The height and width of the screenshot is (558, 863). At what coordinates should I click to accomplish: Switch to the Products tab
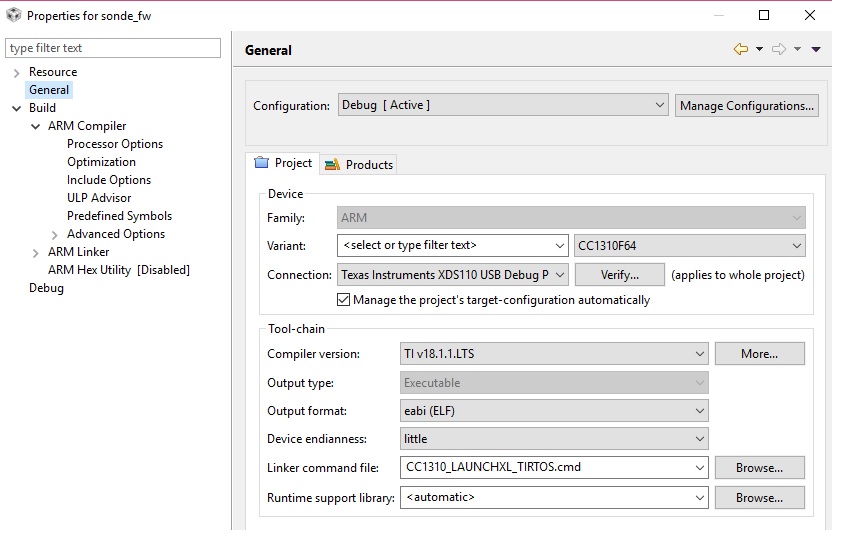[359, 164]
